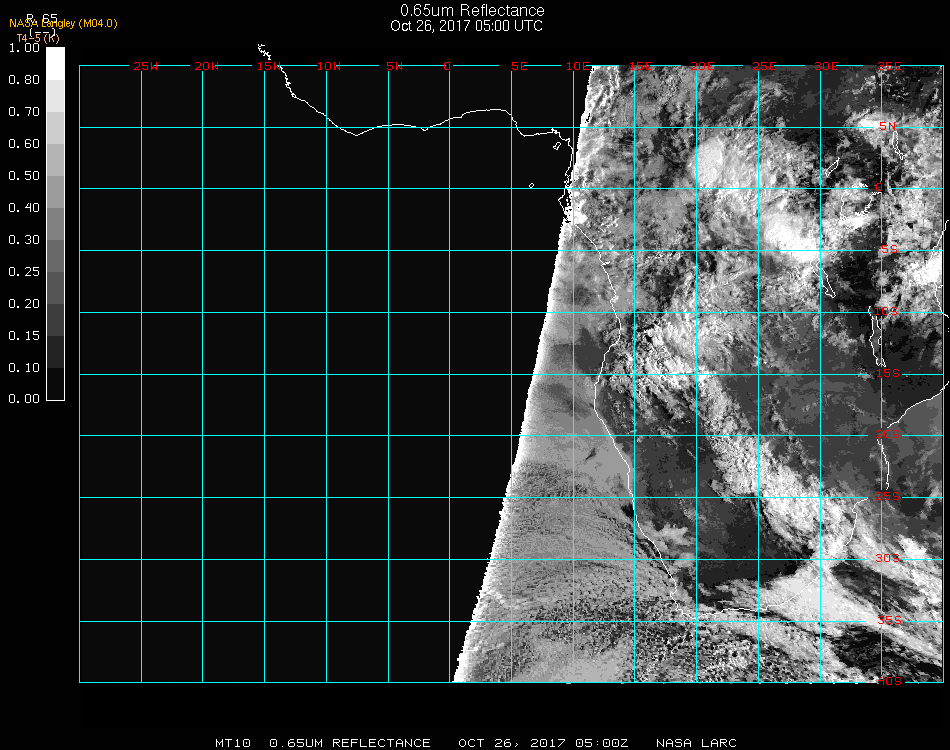The width and height of the screenshot is (950, 750).
Task: Click the 5S latitude label
Action: click(889, 249)
